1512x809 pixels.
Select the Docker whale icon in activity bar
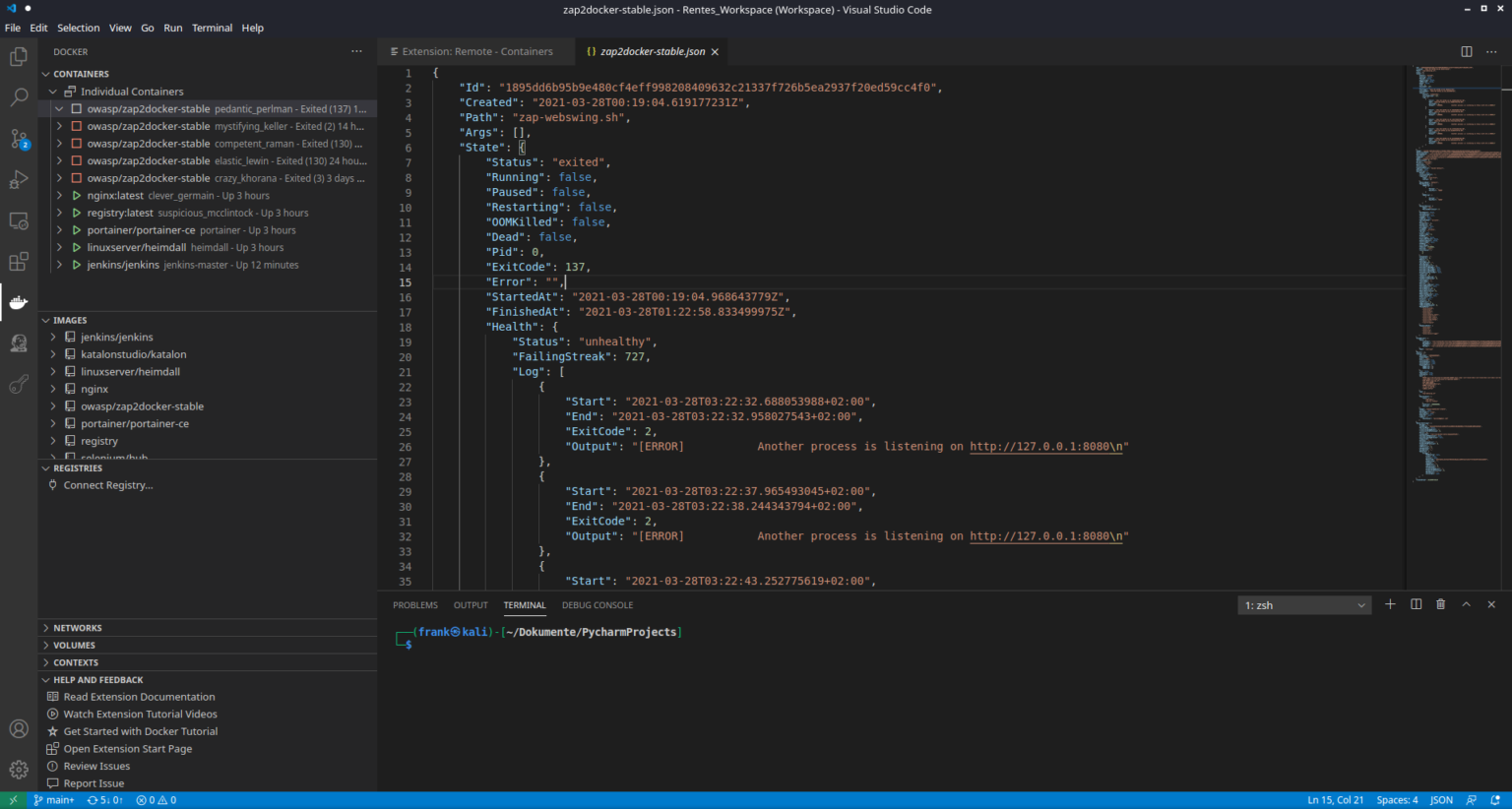tap(19, 302)
